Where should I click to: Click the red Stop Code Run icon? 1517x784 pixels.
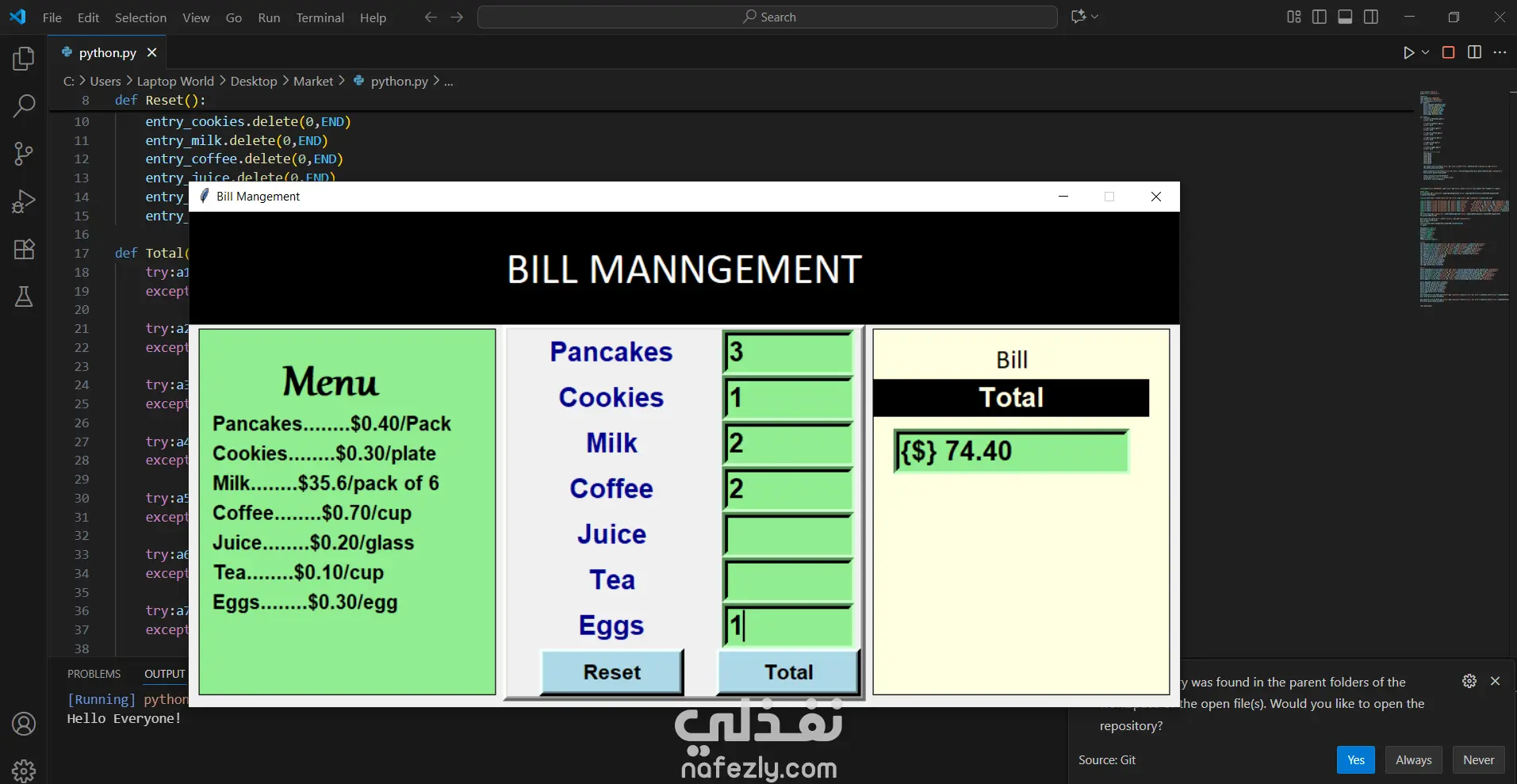(1448, 52)
